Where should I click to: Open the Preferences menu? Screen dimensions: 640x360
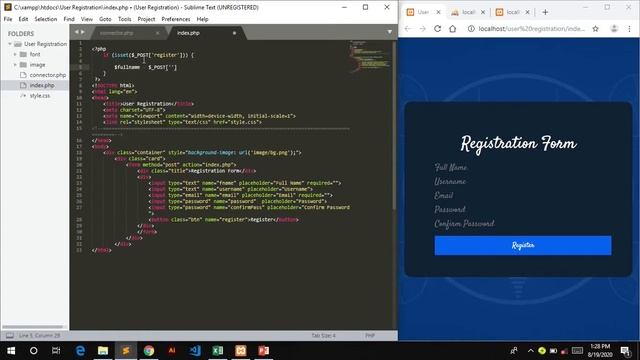[x=176, y=19]
